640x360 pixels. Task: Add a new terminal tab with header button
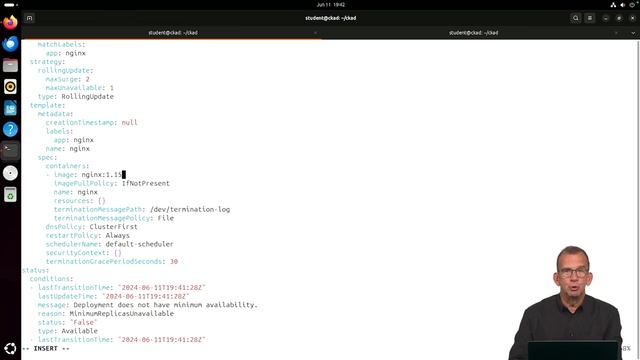(x=29, y=18)
